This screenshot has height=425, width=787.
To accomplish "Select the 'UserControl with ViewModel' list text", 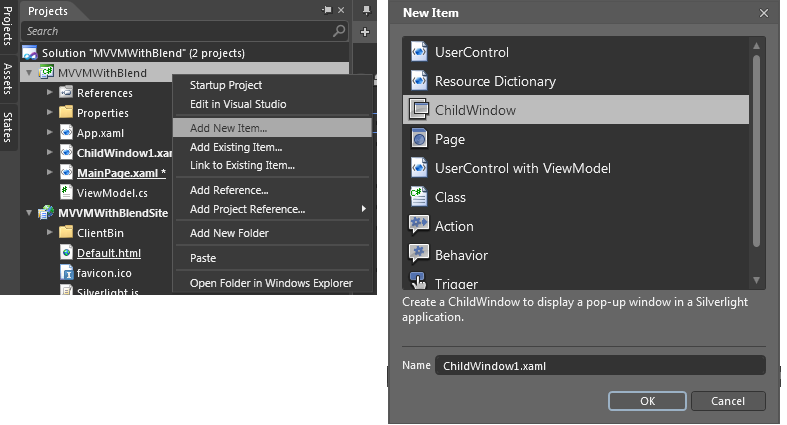I will click(523, 168).
